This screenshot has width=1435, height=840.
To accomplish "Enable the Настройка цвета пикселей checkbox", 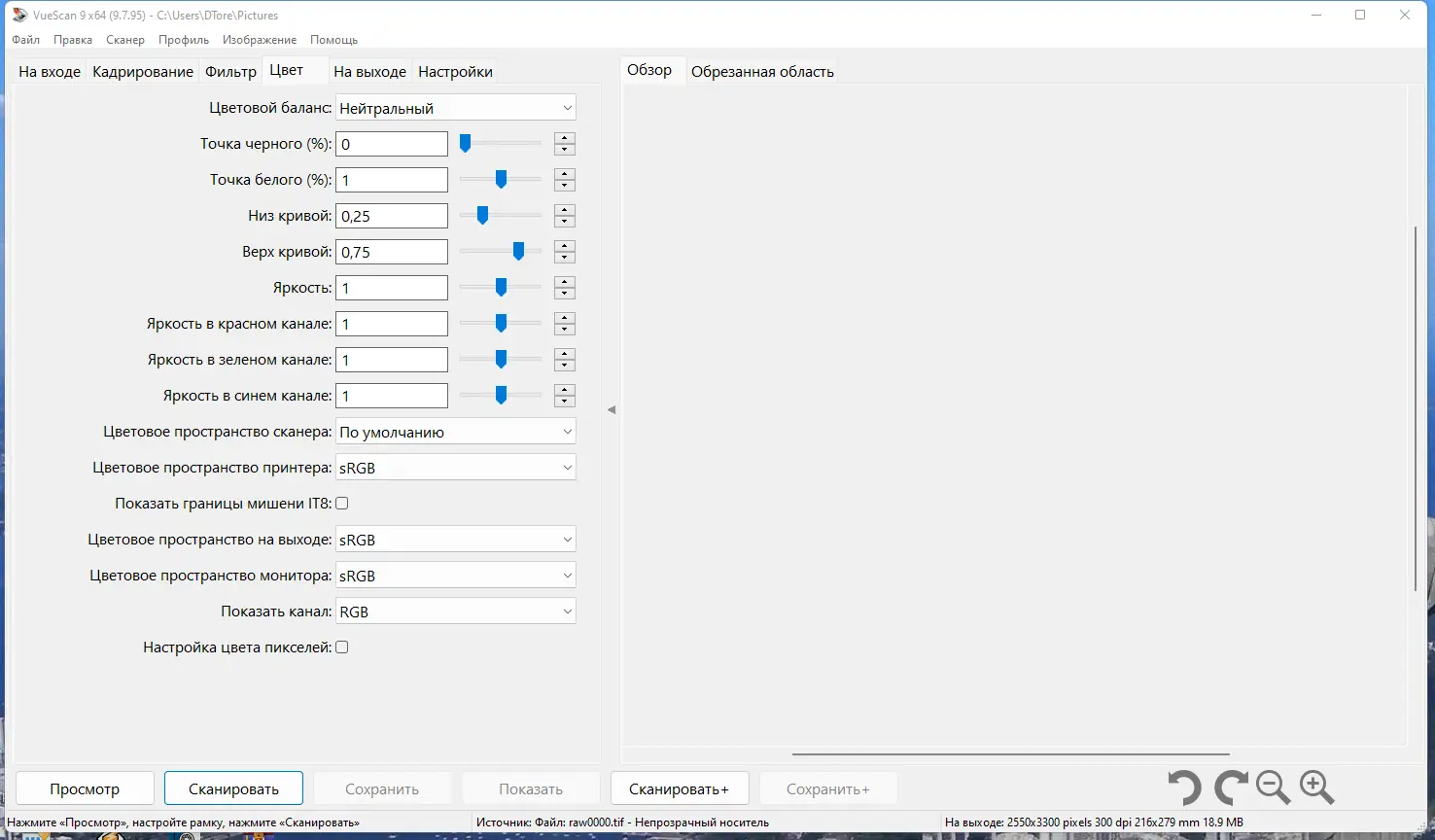I will point(342,647).
